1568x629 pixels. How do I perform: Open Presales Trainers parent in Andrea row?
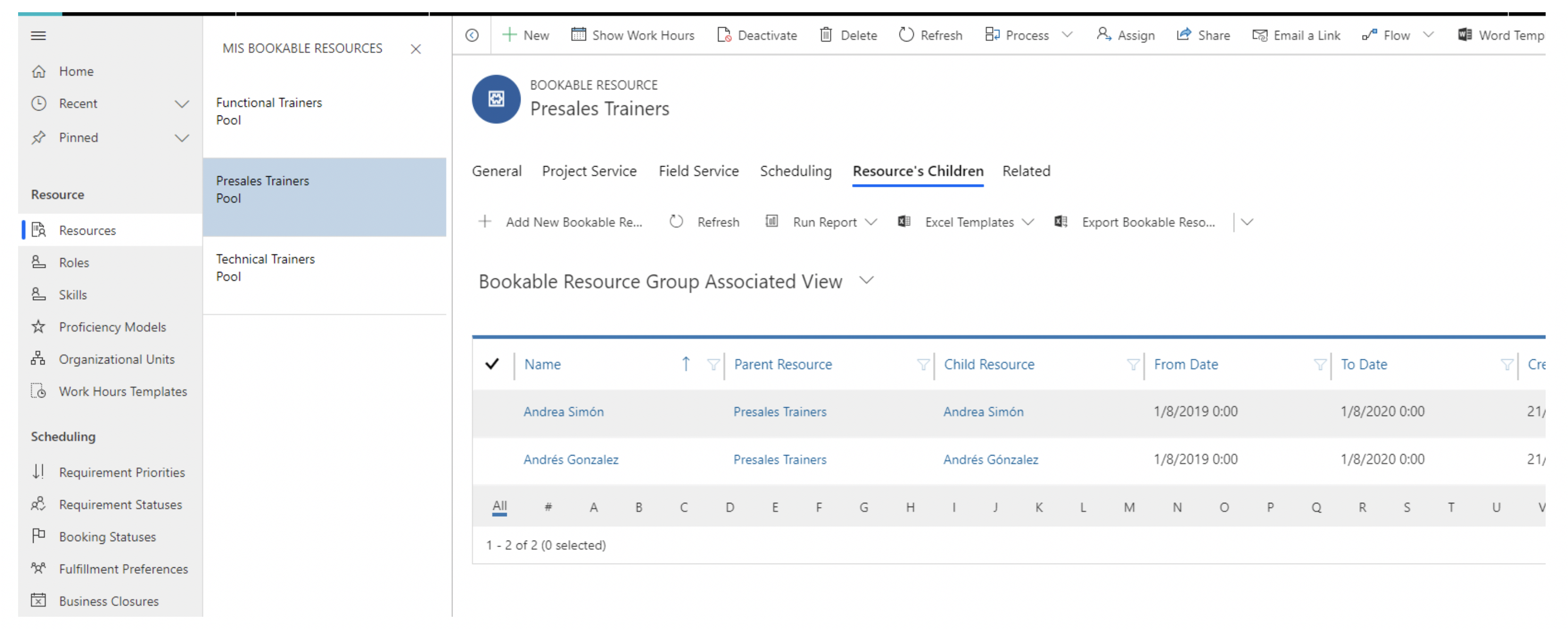tap(780, 412)
